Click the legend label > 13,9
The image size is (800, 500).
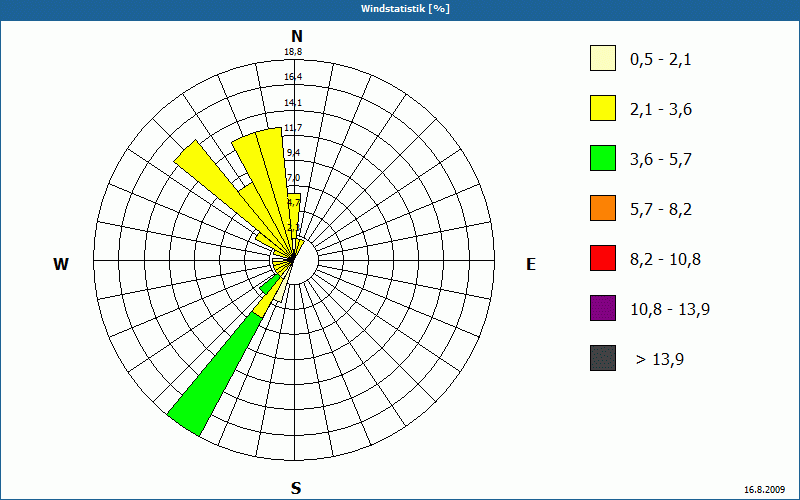coord(660,360)
